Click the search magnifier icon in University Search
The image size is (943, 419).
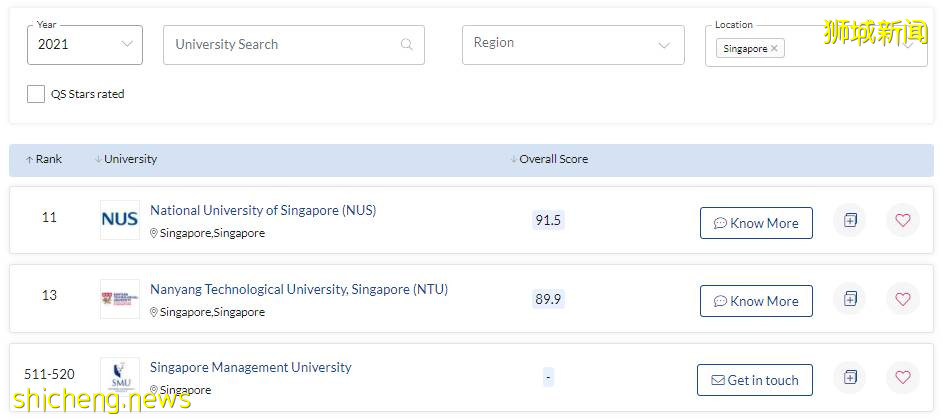click(x=406, y=45)
